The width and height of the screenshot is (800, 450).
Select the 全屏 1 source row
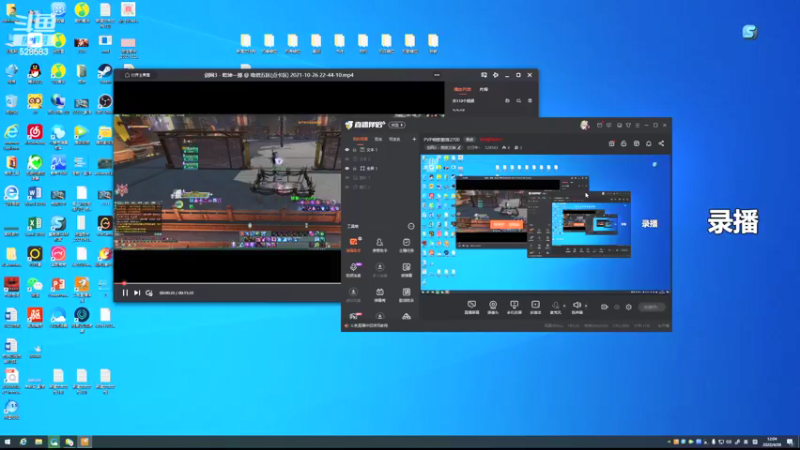click(381, 168)
